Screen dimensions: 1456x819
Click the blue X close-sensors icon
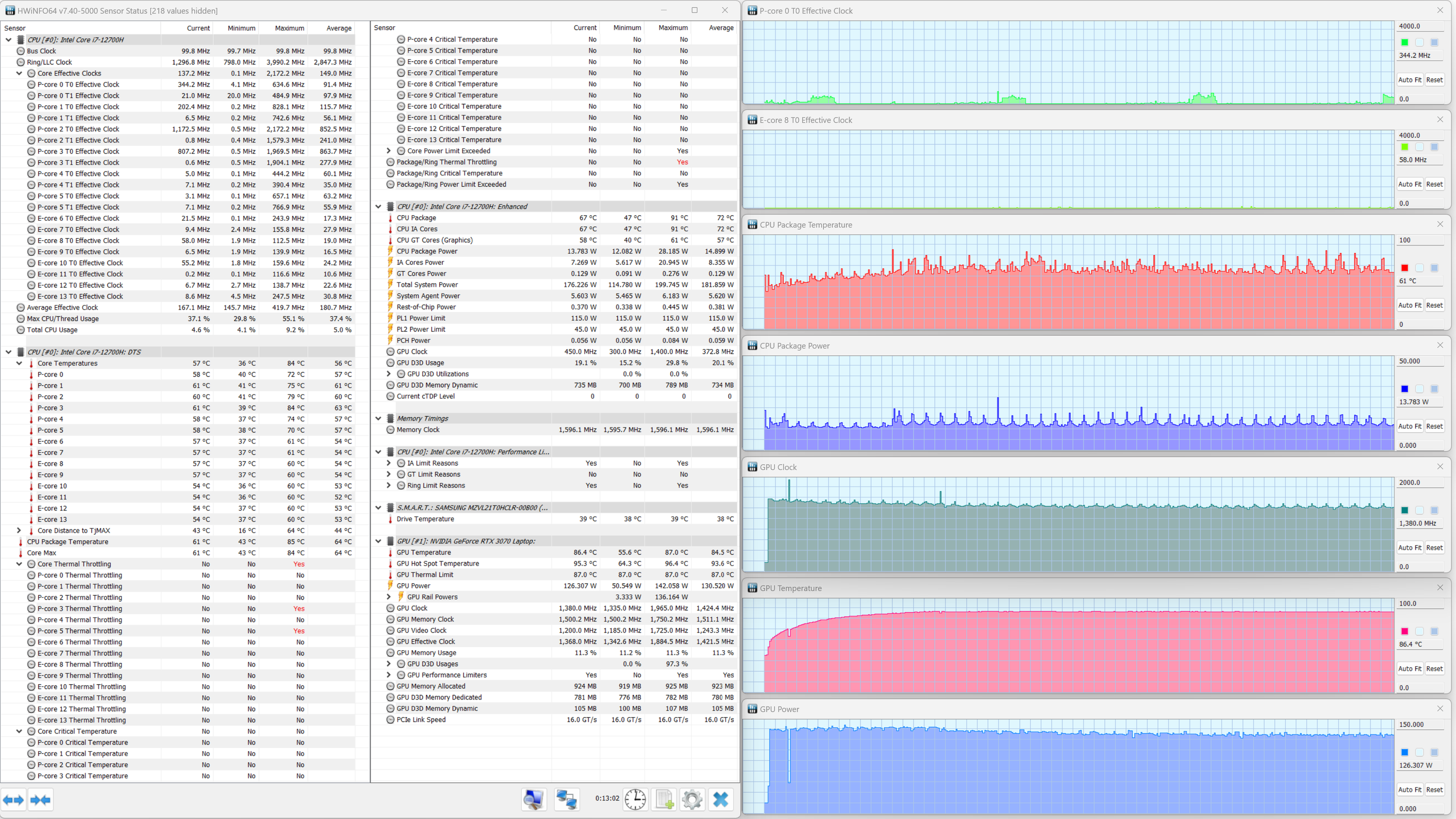click(x=721, y=799)
